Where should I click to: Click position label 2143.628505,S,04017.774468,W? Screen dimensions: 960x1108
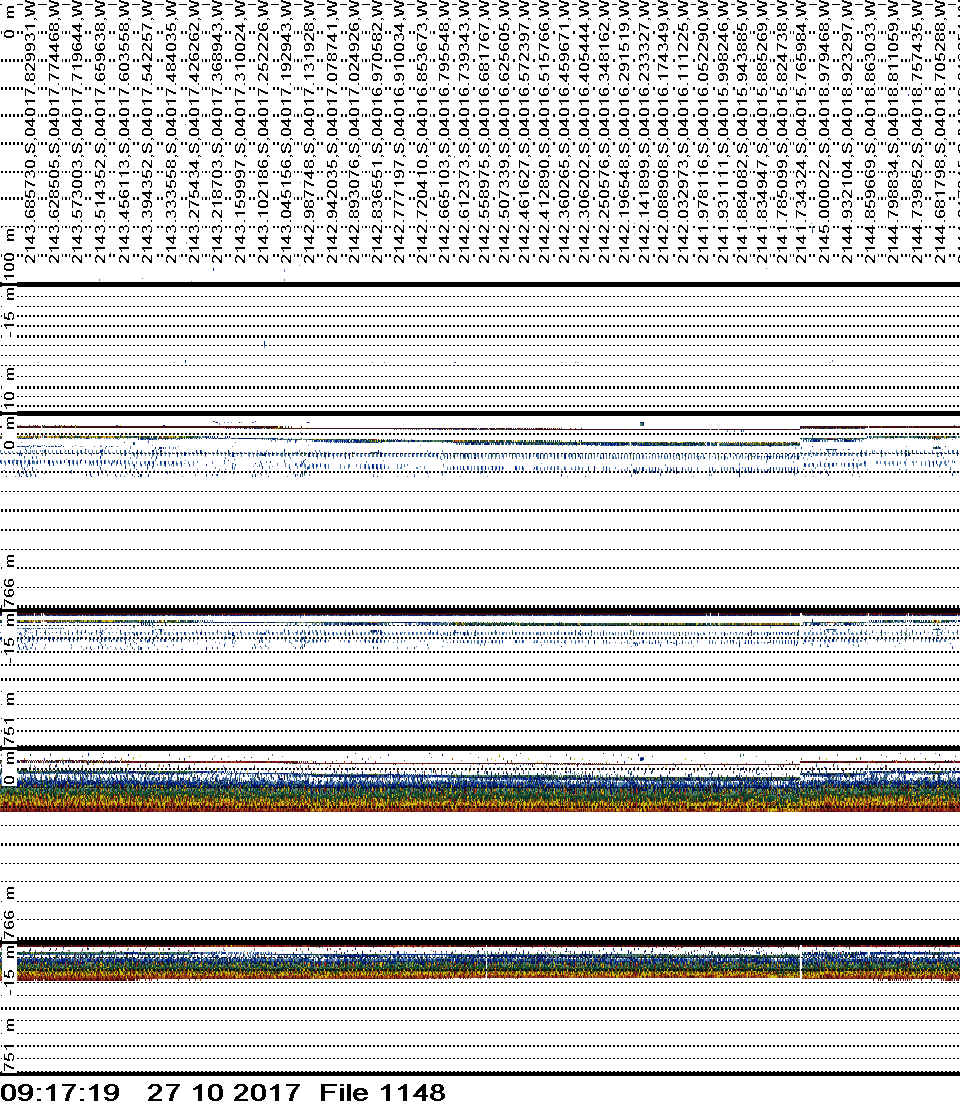click(54, 131)
